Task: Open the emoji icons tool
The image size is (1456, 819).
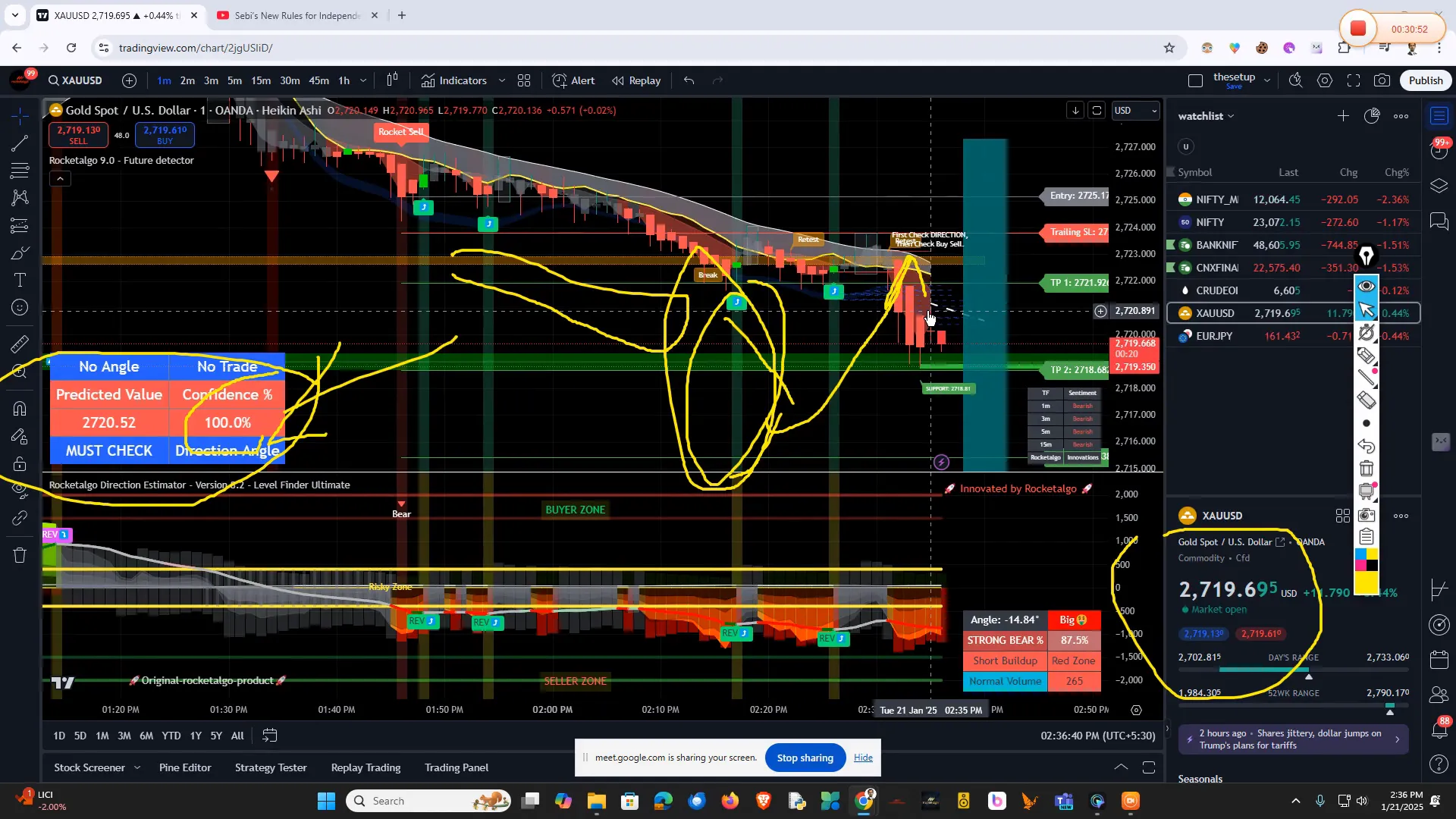Action: [20, 308]
